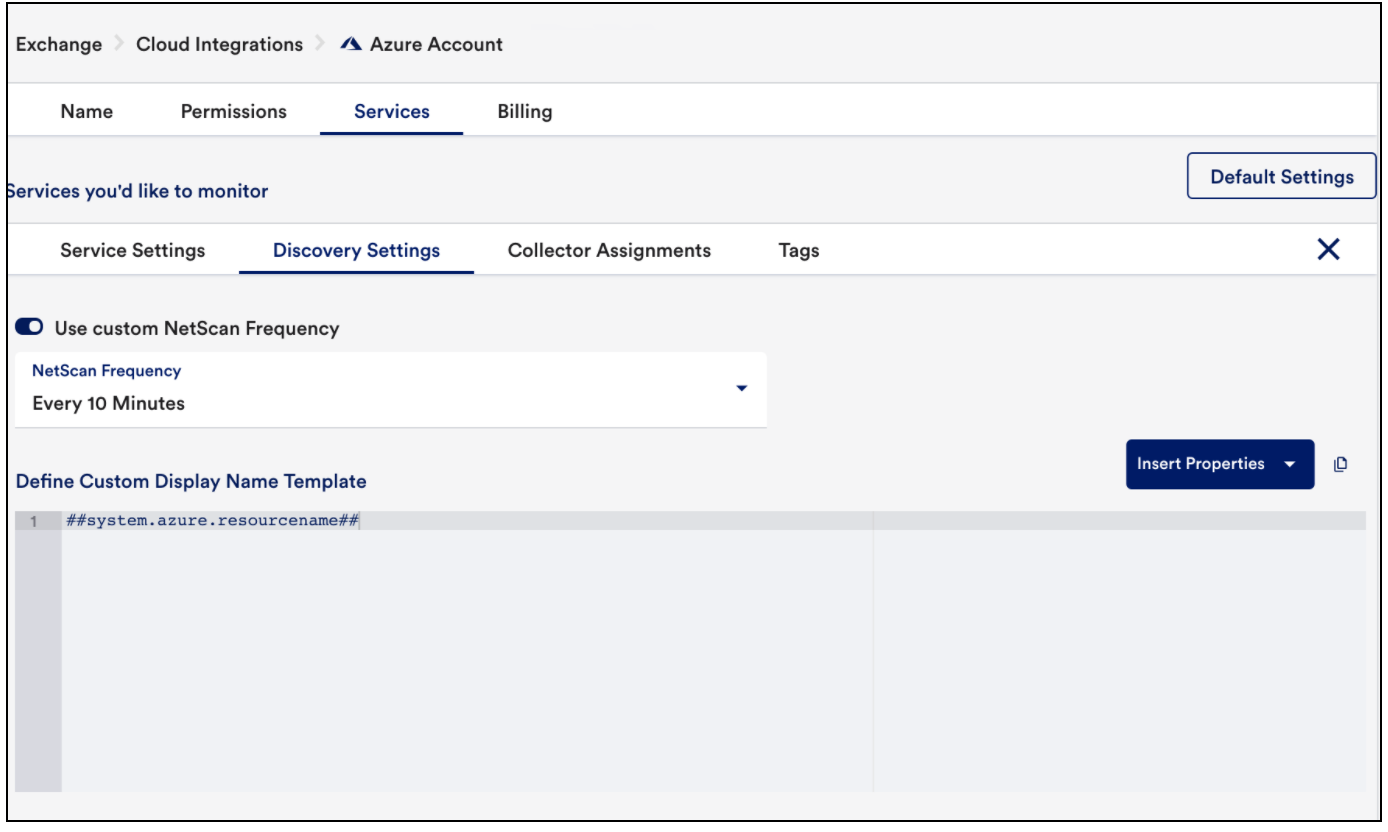Click the Cloud Integrations breadcrumb separator
Viewport: 1388px width, 832px height.
pyautogui.click(x=318, y=43)
